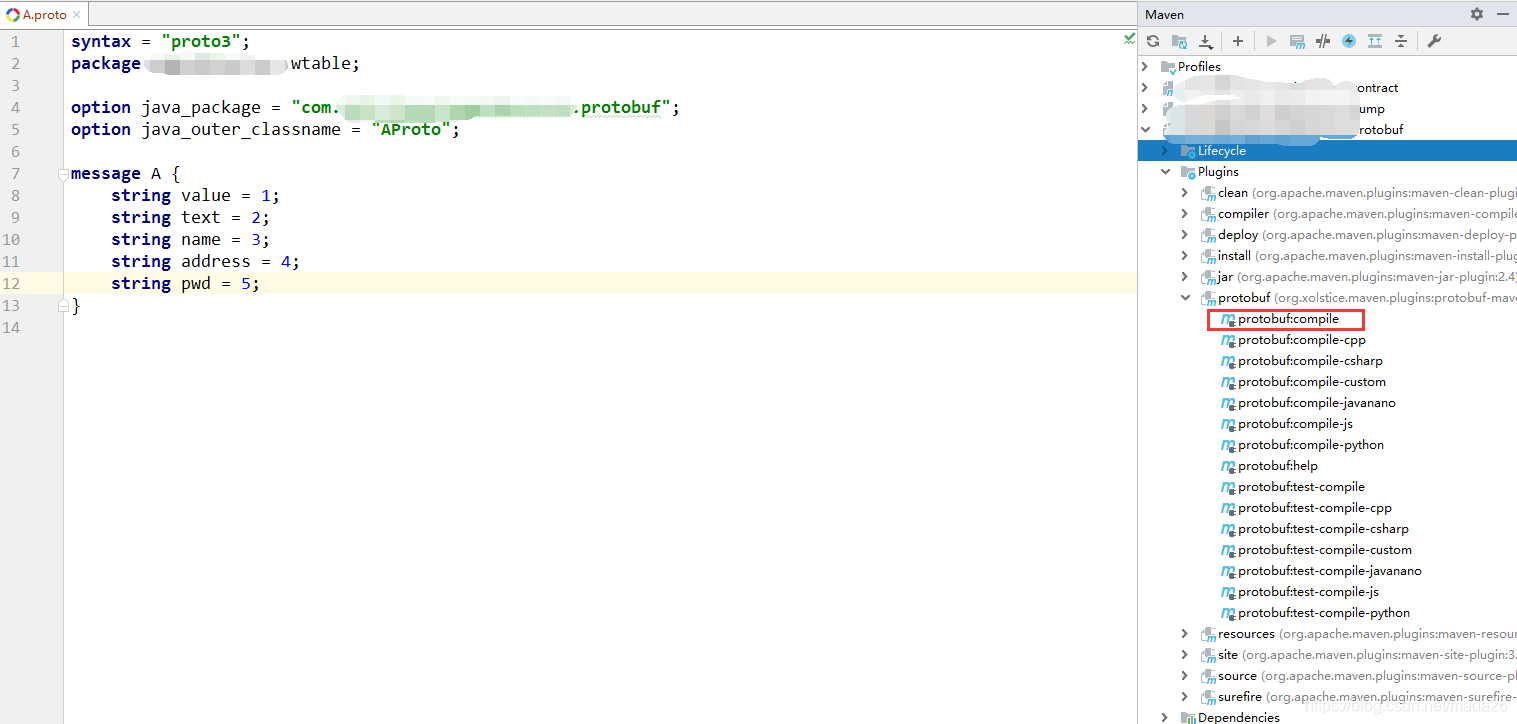The width and height of the screenshot is (1517, 724).
Task: Click line number 7 in the gutter
Action: [14, 173]
